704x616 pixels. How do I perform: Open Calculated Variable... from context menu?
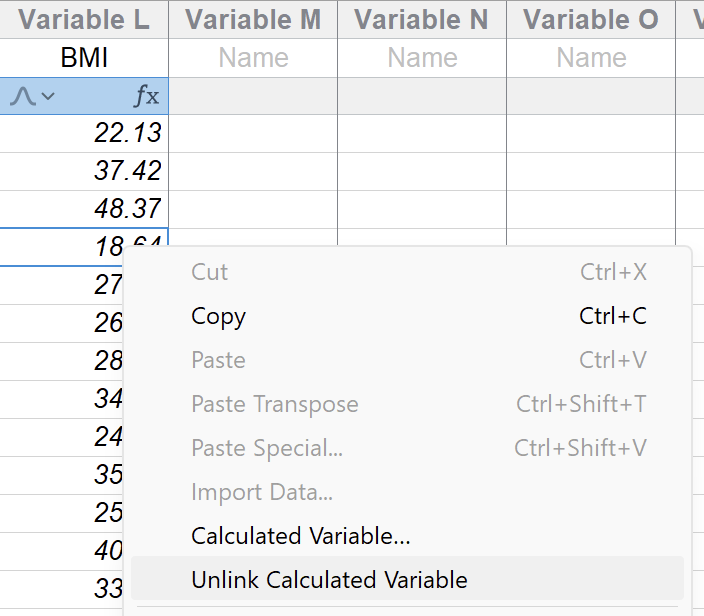coord(300,535)
